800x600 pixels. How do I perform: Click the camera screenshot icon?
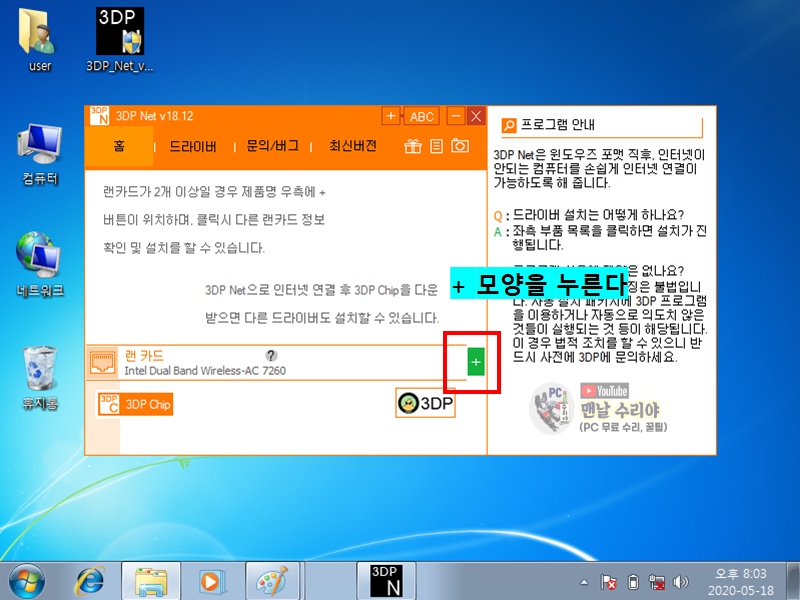[460, 146]
